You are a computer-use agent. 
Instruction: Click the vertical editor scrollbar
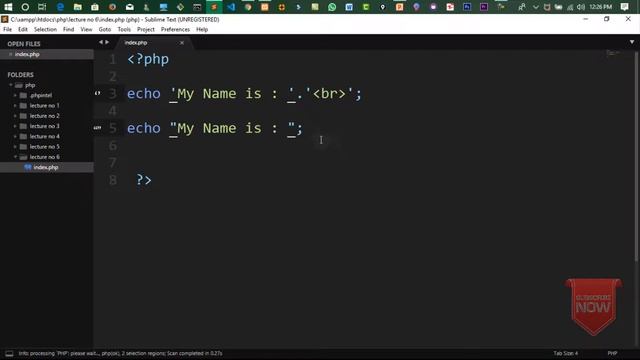click(636, 157)
